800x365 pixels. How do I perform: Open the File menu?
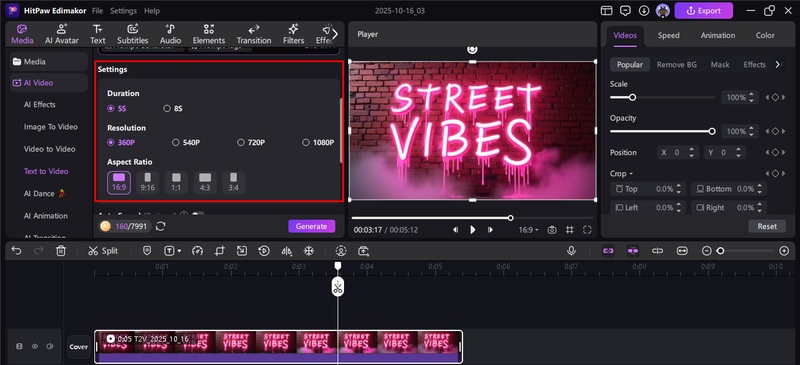click(x=97, y=10)
